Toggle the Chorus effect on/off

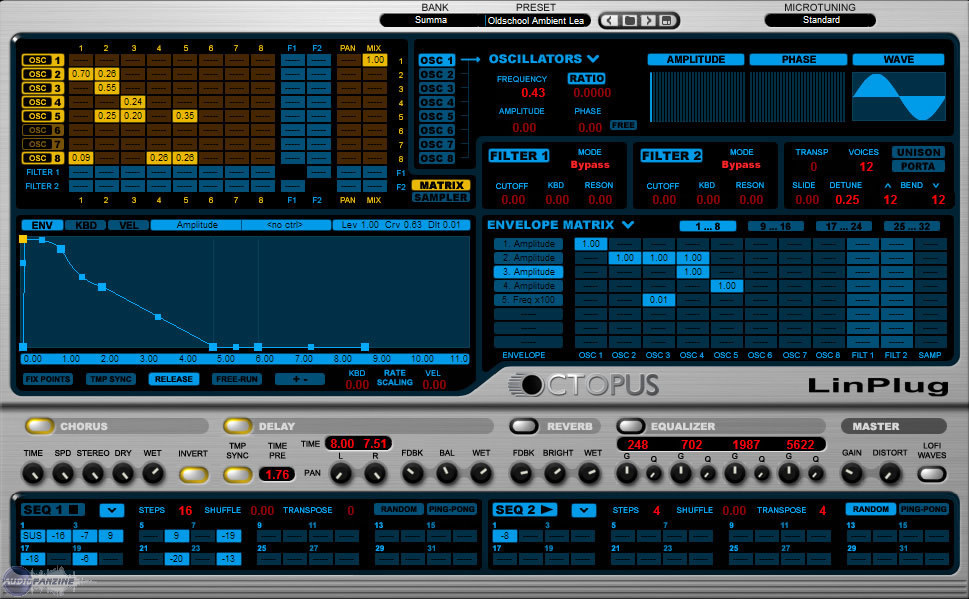coord(40,427)
